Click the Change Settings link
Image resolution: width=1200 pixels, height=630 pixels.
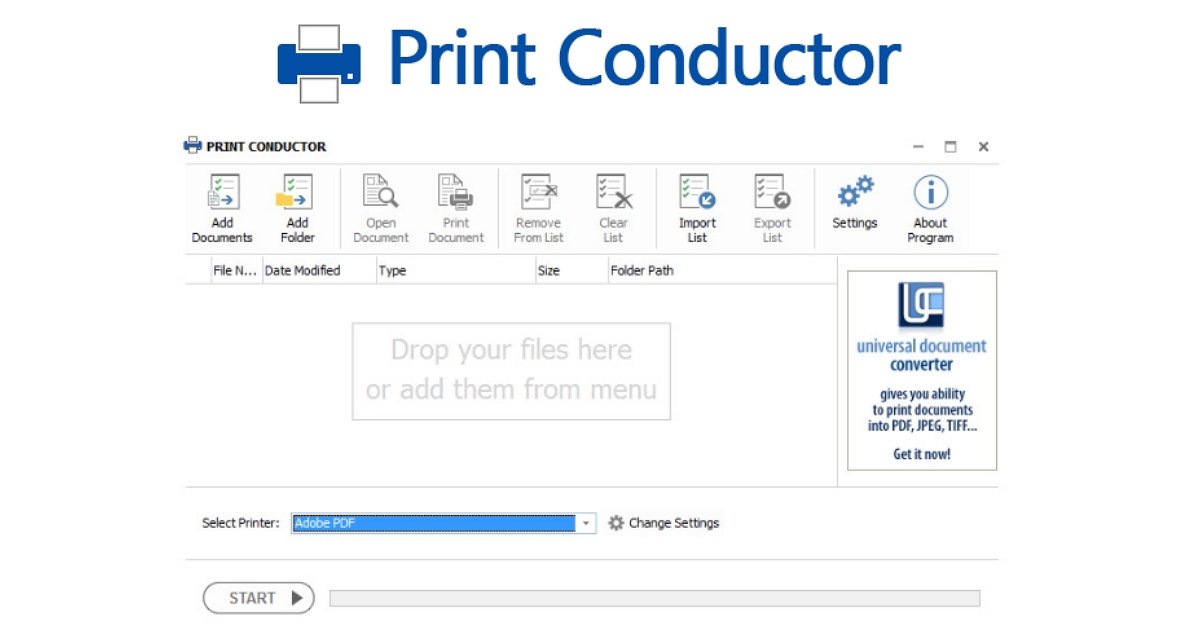(674, 523)
